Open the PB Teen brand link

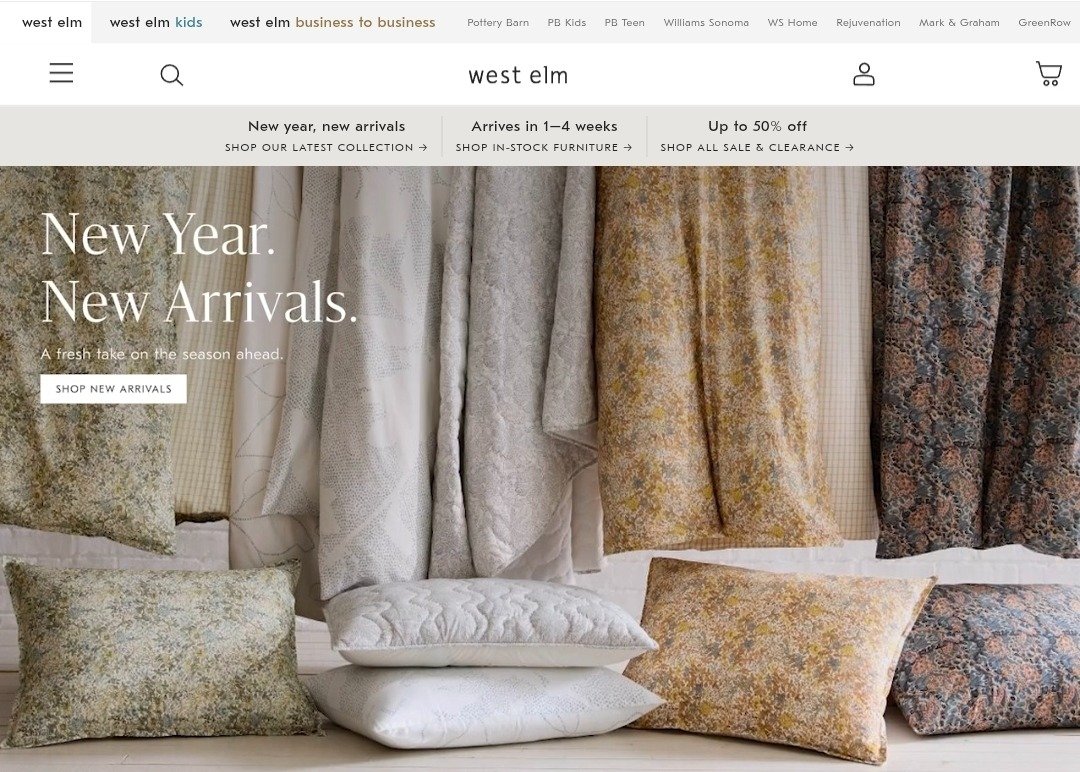click(x=625, y=23)
